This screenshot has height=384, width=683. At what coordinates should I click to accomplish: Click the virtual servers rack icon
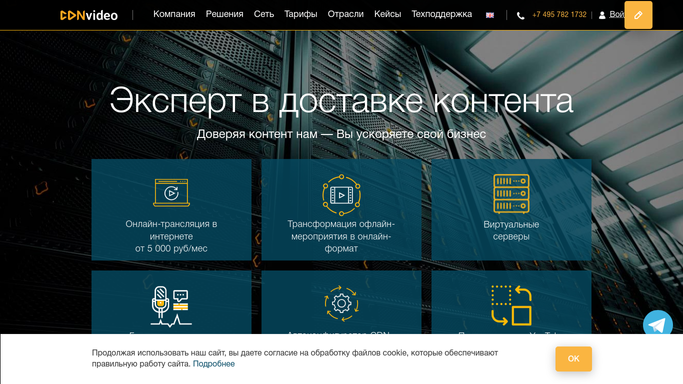[511, 193]
